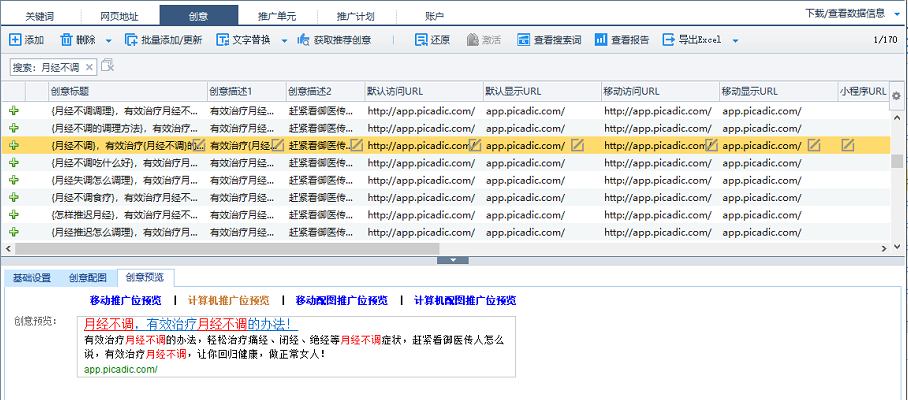Open column settings gear icon

coord(896,96)
